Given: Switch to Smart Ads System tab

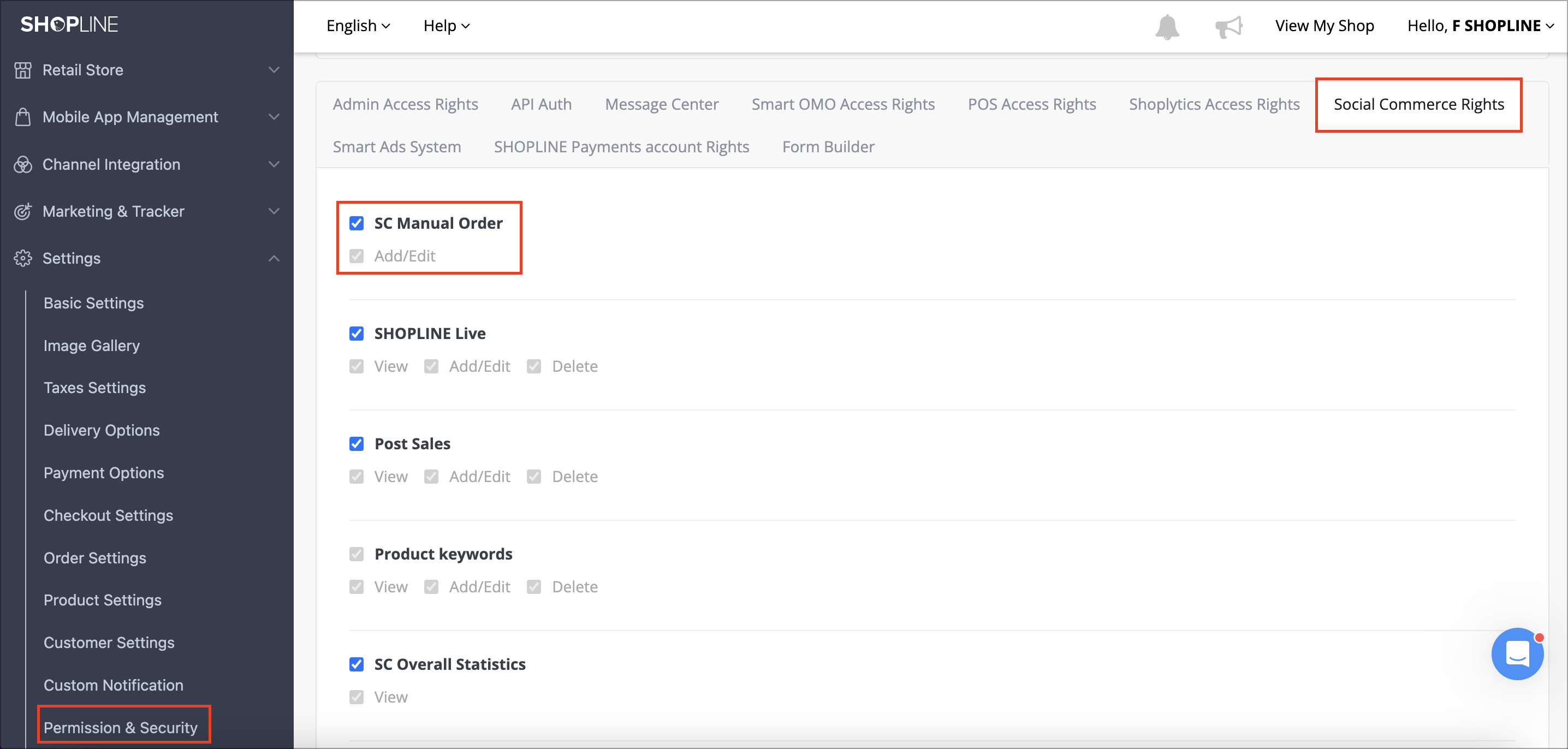Looking at the screenshot, I should (397, 147).
